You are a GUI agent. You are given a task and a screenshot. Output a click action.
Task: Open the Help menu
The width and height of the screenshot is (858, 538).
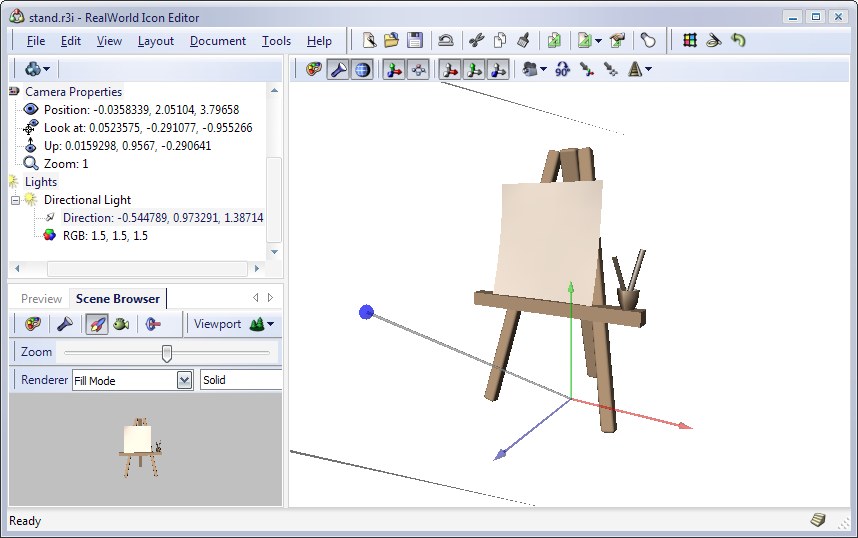pos(319,41)
